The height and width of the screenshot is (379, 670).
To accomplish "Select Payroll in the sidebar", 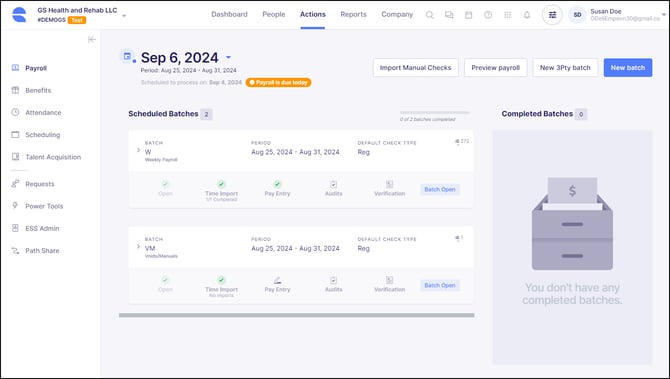I will (36, 68).
